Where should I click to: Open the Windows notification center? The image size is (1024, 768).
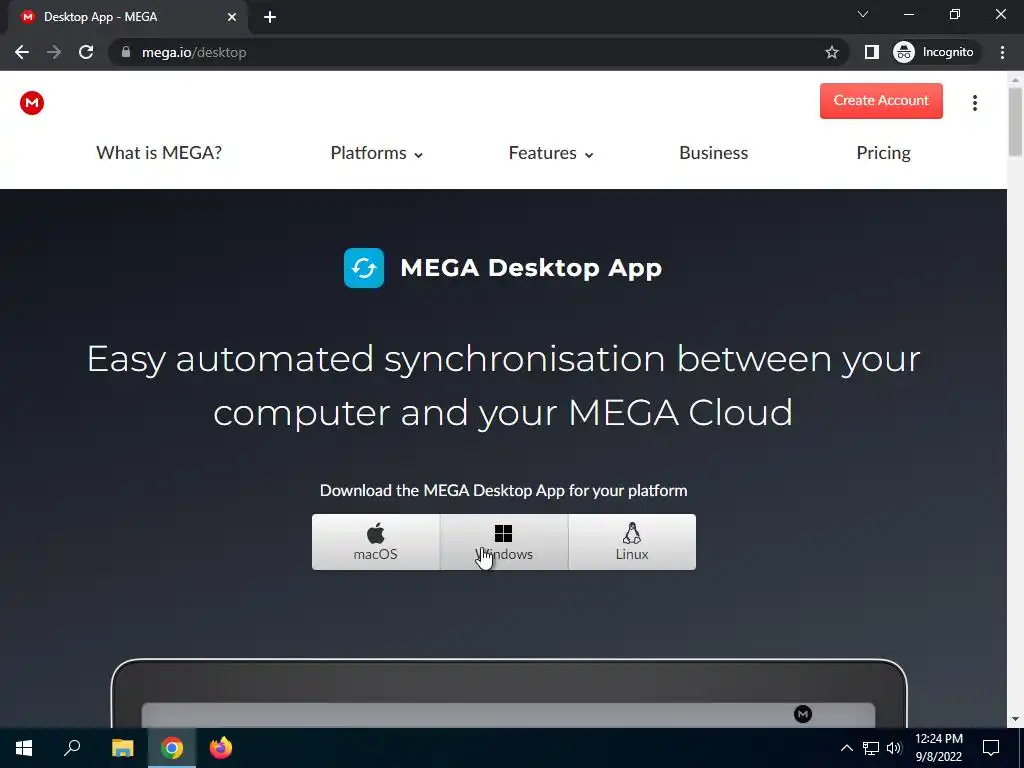click(x=991, y=748)
